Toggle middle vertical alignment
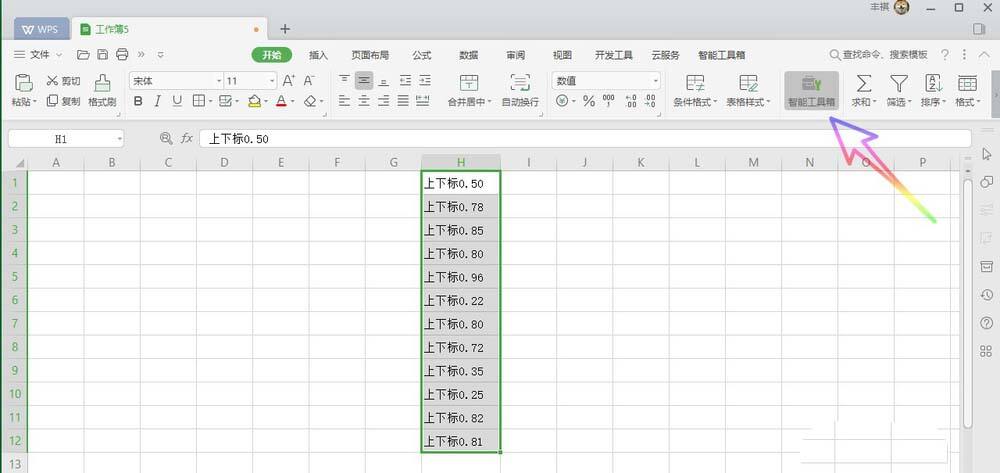 [x=364, y=80]
